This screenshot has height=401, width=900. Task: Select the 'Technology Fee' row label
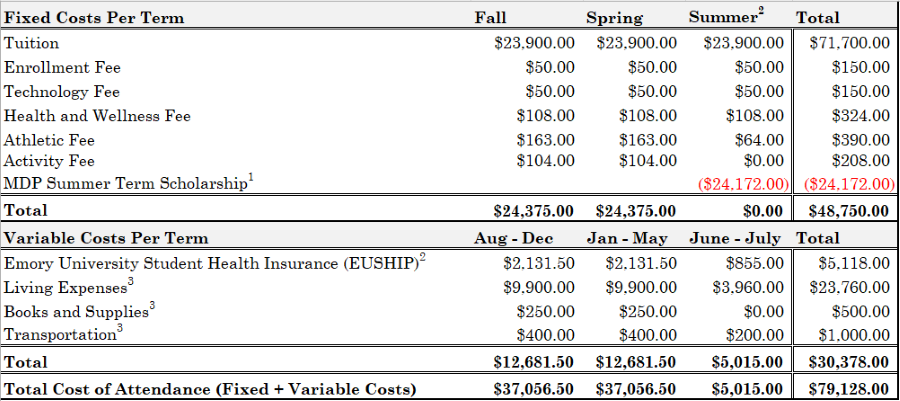tap(62, 92)
